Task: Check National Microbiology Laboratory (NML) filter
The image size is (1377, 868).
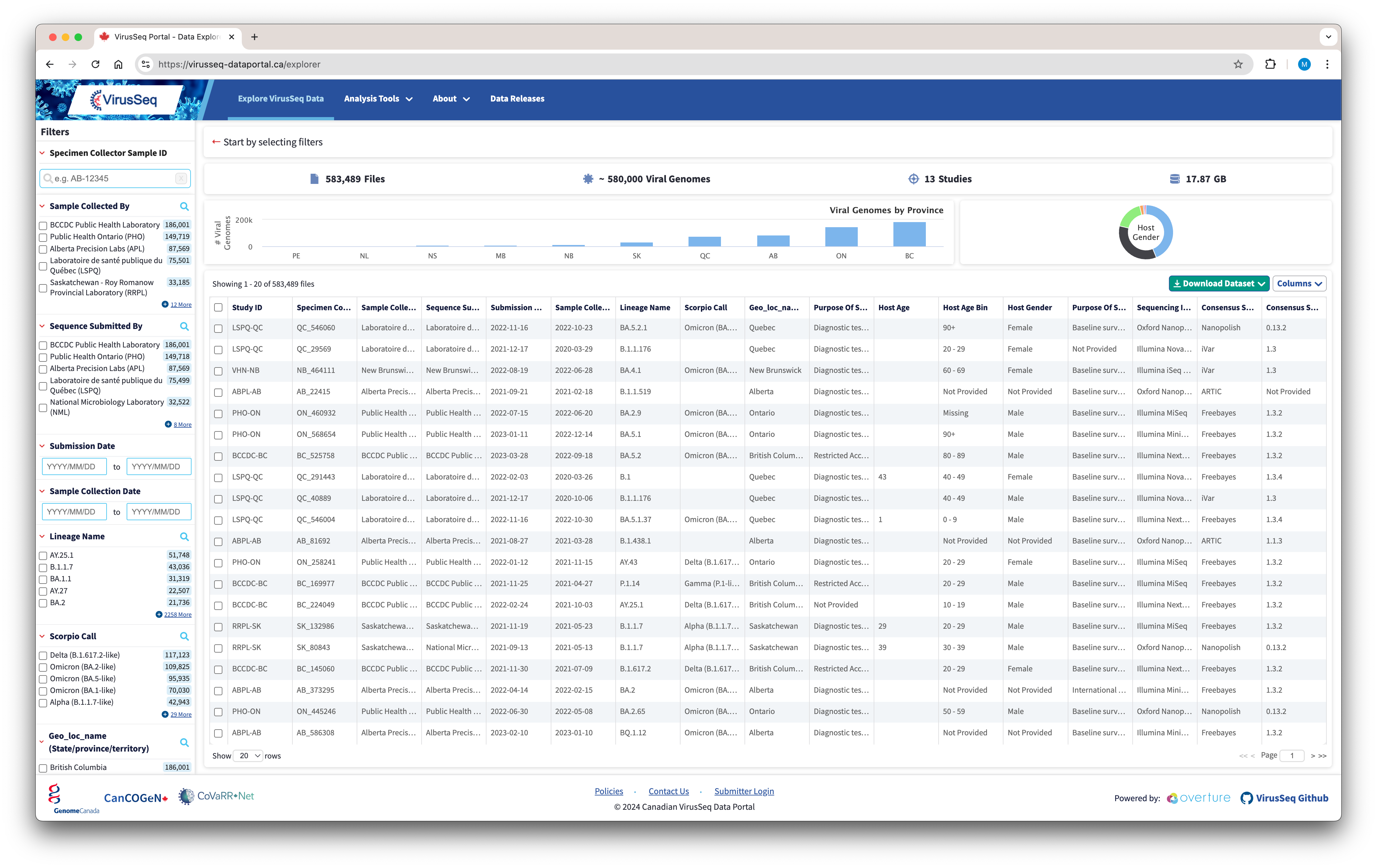Action: click(43, 408)
